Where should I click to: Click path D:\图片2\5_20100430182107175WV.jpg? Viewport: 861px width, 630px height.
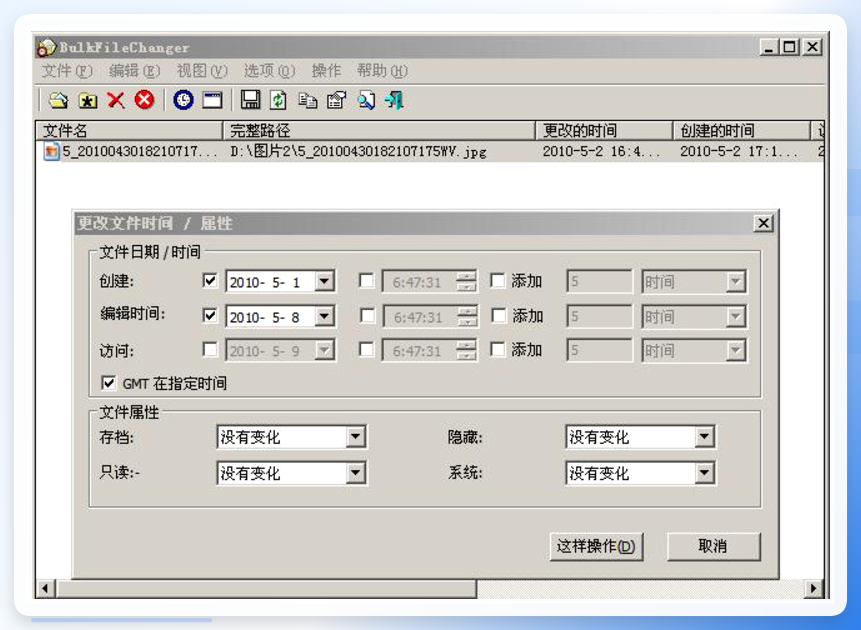pyautogui.click(x=358, y=152)
